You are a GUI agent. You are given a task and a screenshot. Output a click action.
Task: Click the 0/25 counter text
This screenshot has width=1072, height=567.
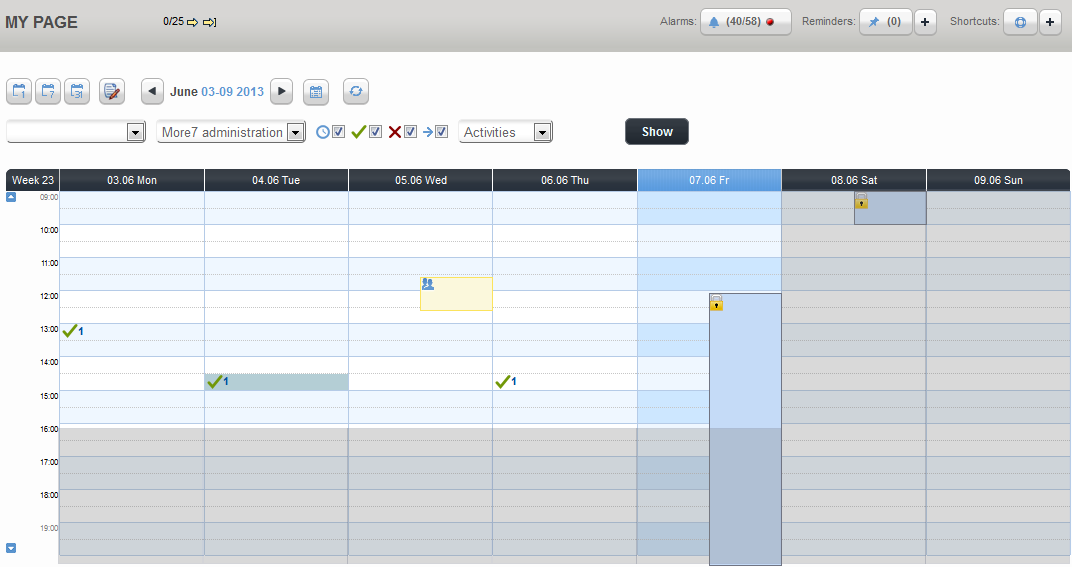(x=174, y=22)
